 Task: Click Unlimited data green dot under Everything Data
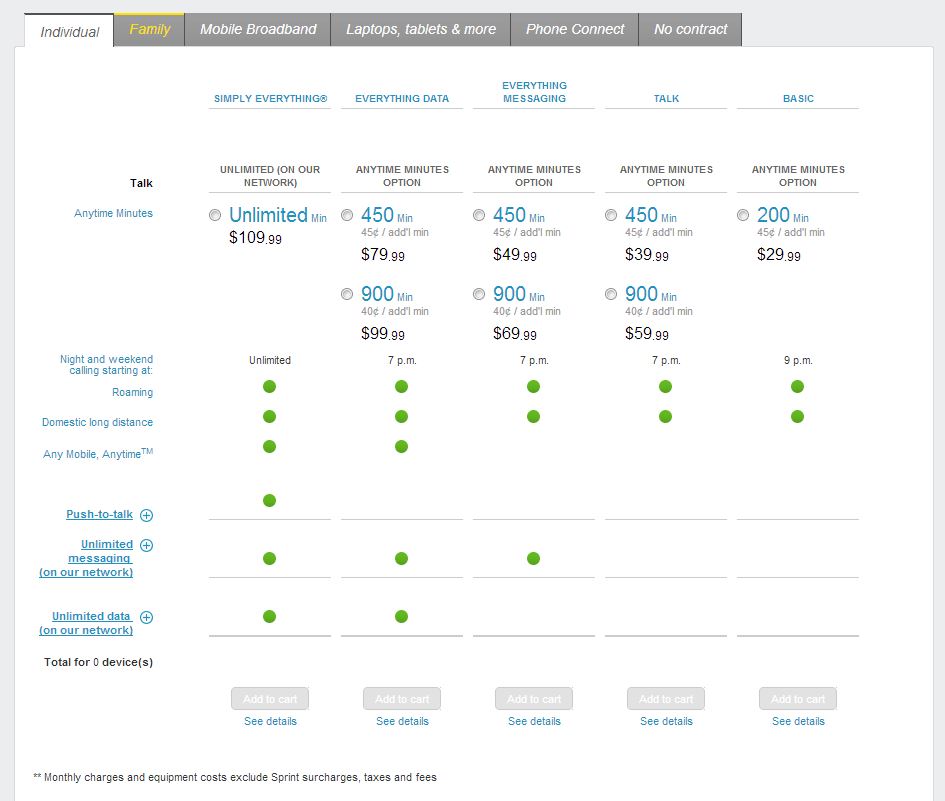point(401,616)
